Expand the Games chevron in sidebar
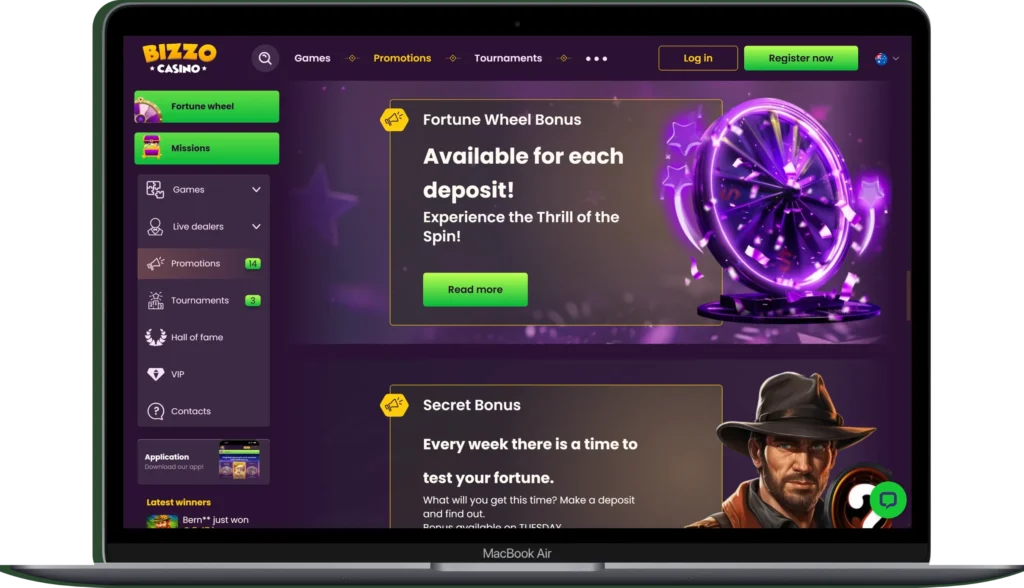Image resolution: width=1024 pixels, height=588 pixels. coord(256,189)
